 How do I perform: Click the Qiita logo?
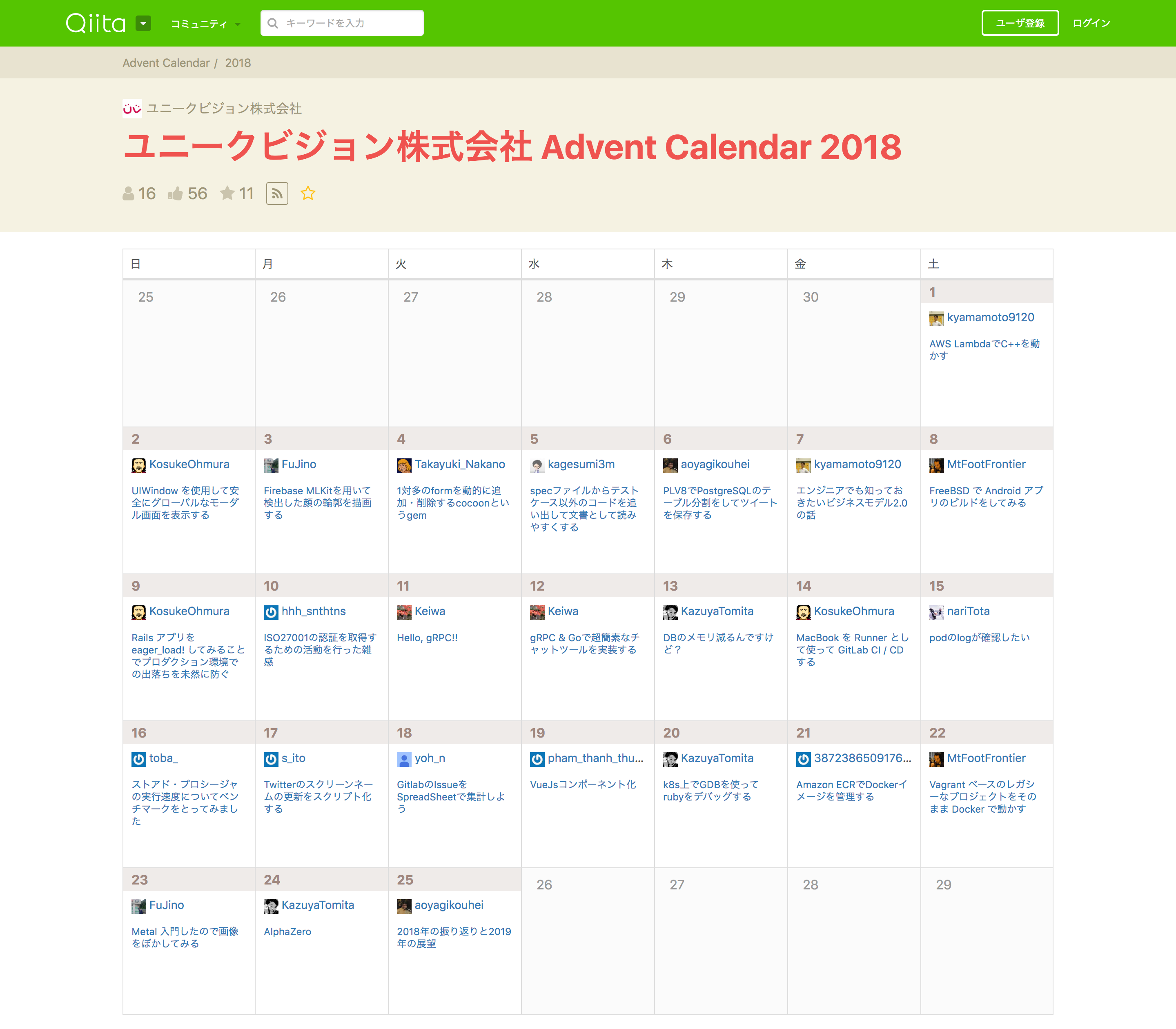[96, 24]
